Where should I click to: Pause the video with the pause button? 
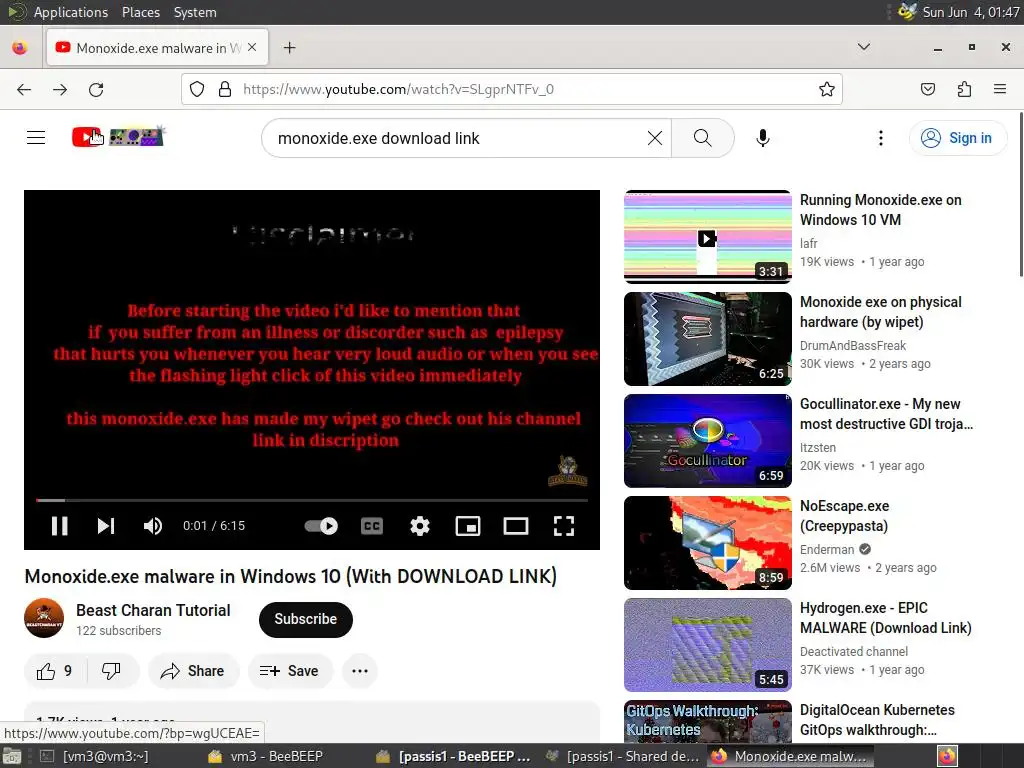point(59,526)
